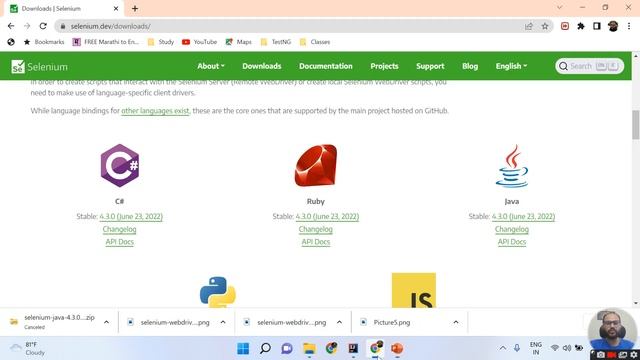Download Java stable 4.3.0 link
The height and width of the screenshot is (360, 640).
click(523, 216)
